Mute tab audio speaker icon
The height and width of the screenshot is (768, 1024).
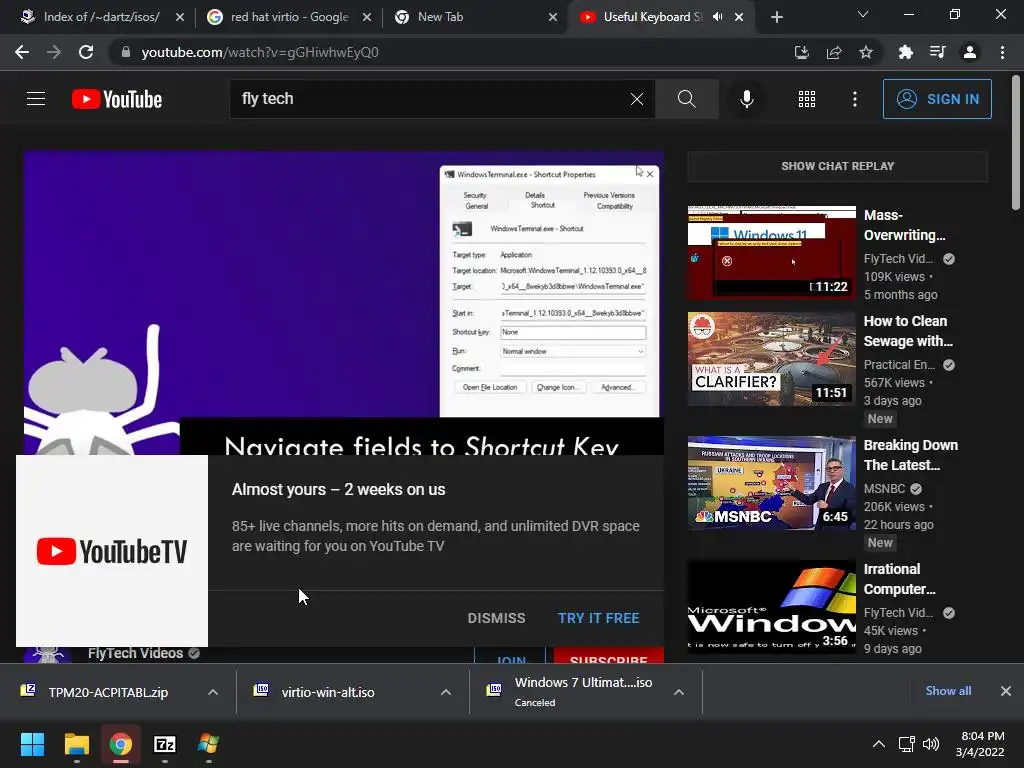[x=718, y=17]
